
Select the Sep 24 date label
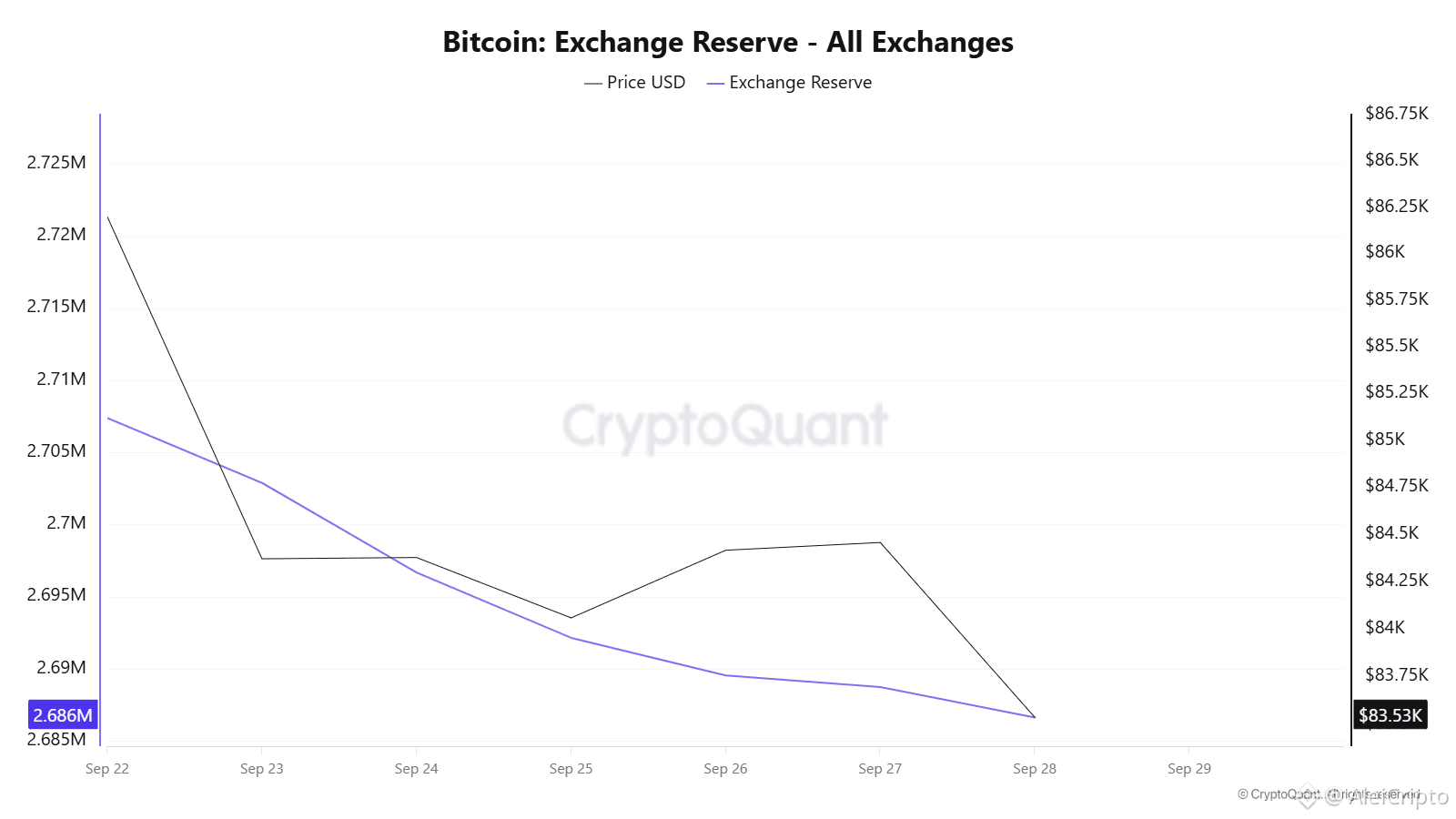coord(417,768)
